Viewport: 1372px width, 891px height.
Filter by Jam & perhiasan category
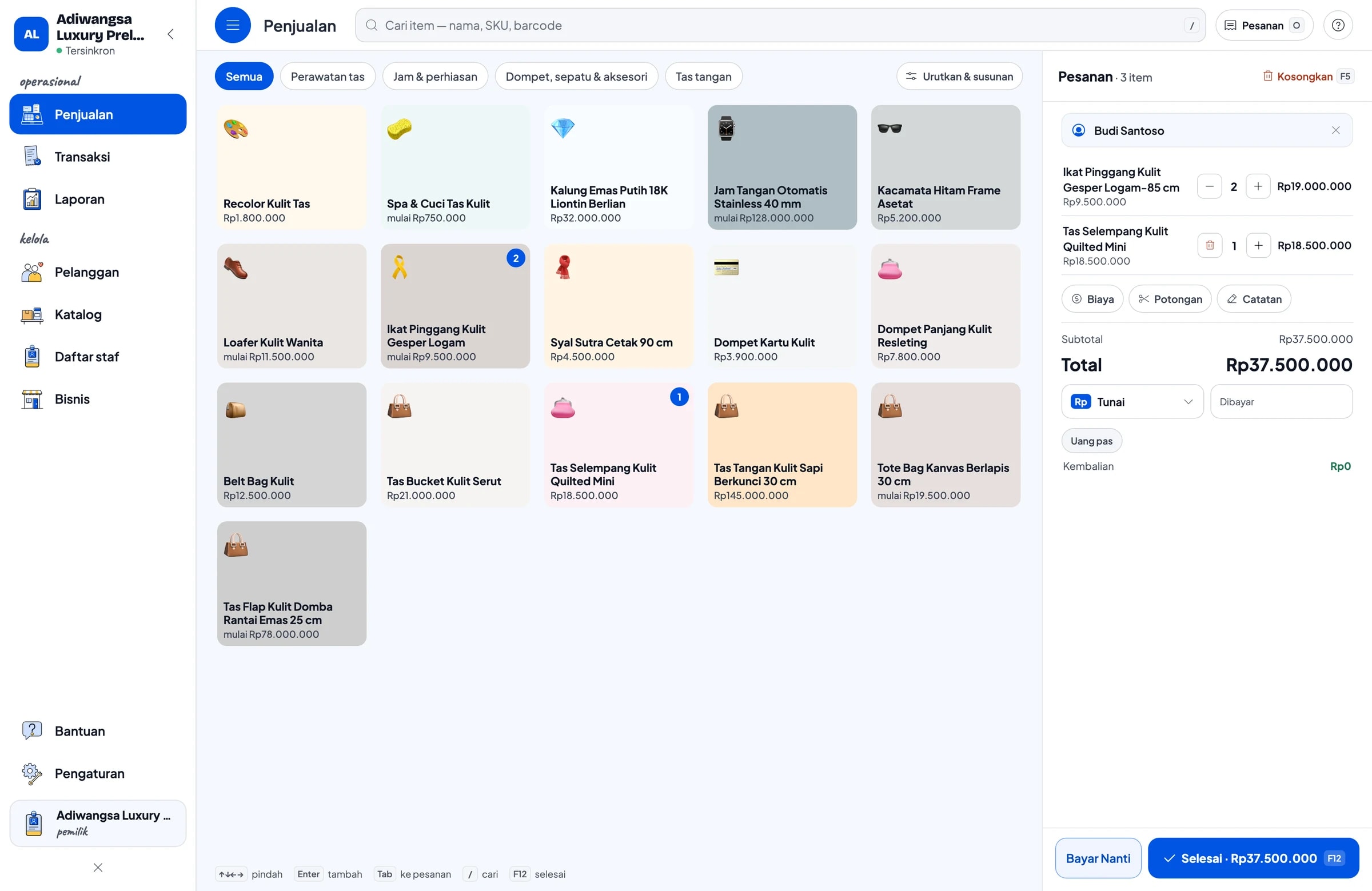(435, 76)
